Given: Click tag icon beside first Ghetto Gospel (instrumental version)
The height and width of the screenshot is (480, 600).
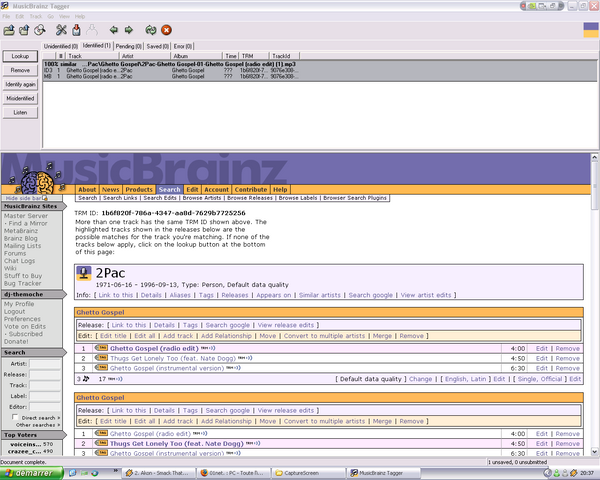Looking at the screenshot, I should pos(101,368).
